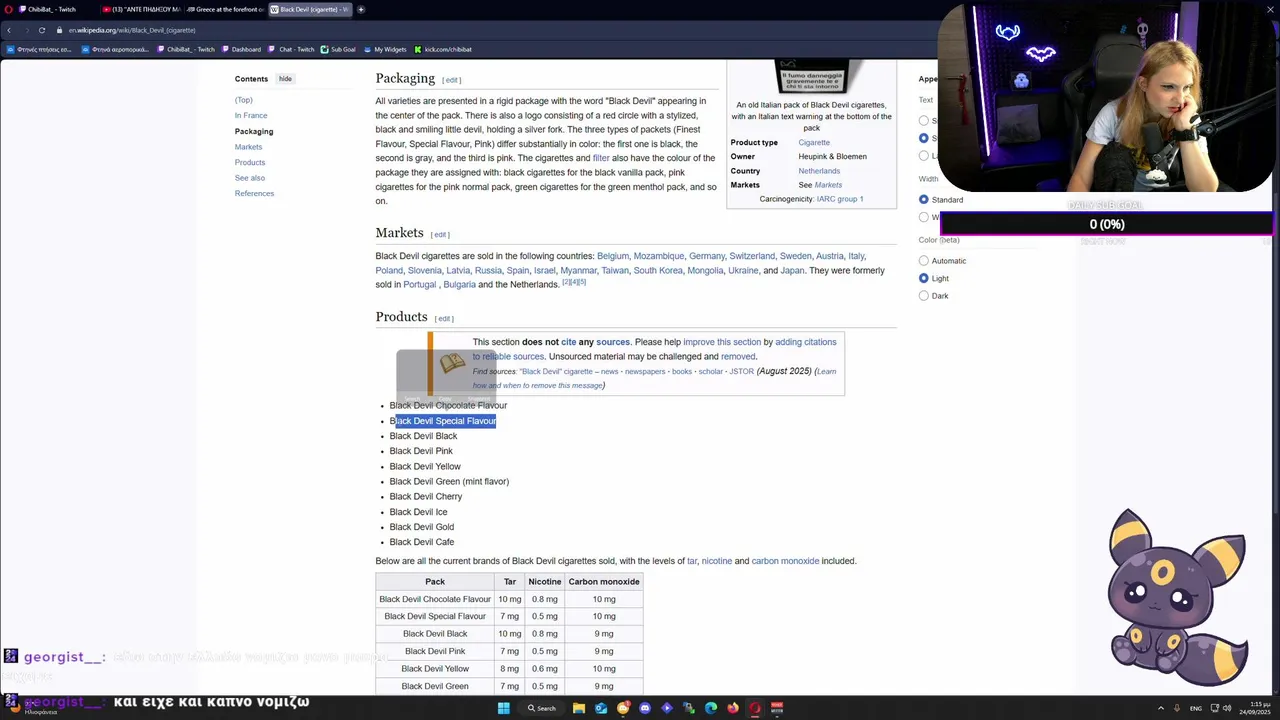The image size is (1280, 720).
Task: Click the browser forward arrow
Action: point(25,30)
